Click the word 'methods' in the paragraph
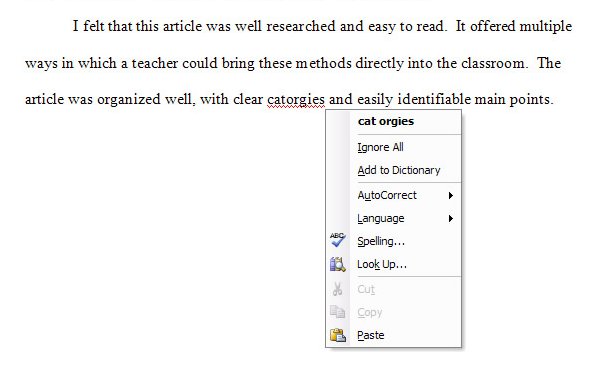The height and width of the screenshot is (381, 603). 323,63
